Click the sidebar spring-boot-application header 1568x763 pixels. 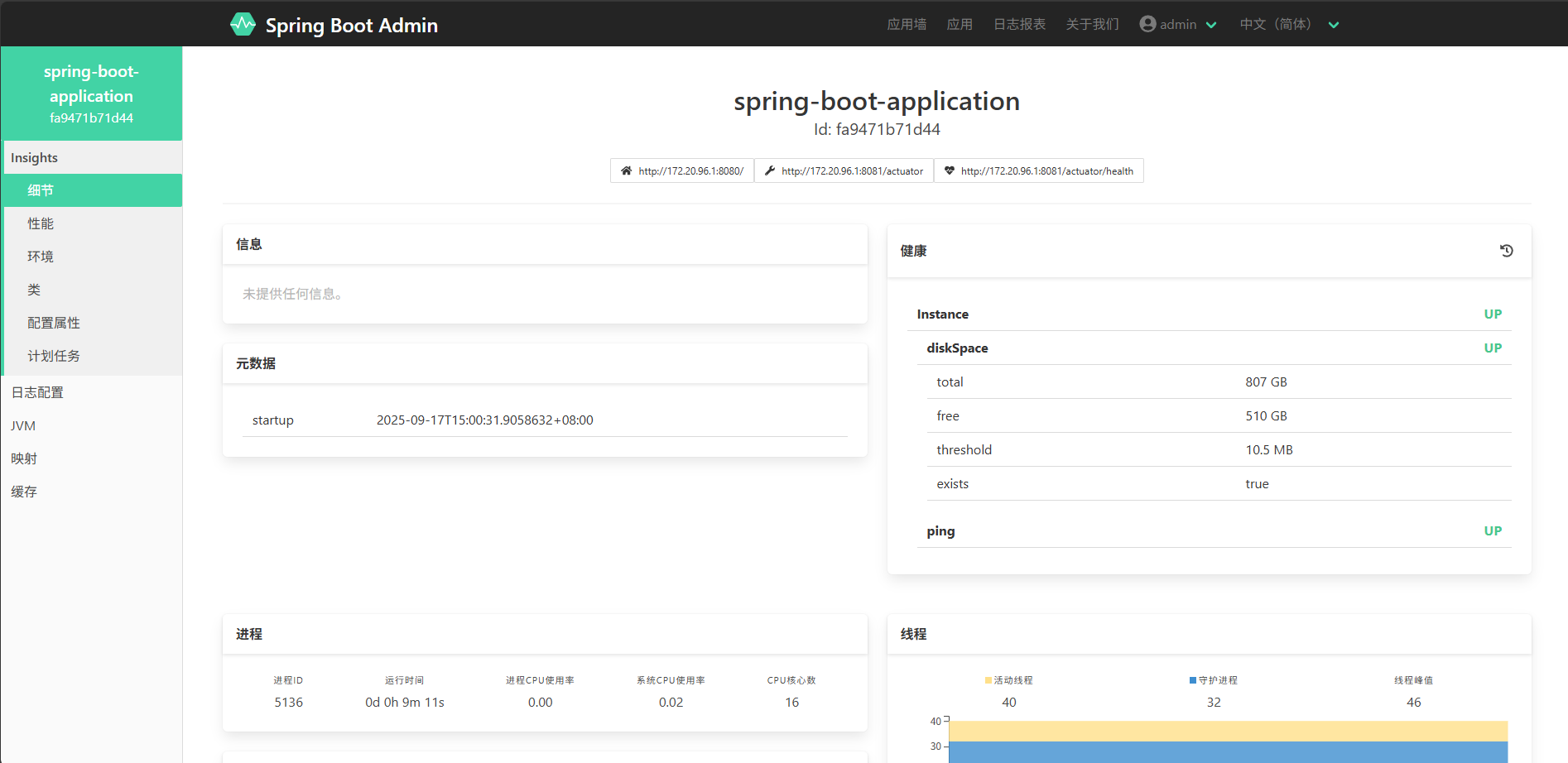[92, 94]
